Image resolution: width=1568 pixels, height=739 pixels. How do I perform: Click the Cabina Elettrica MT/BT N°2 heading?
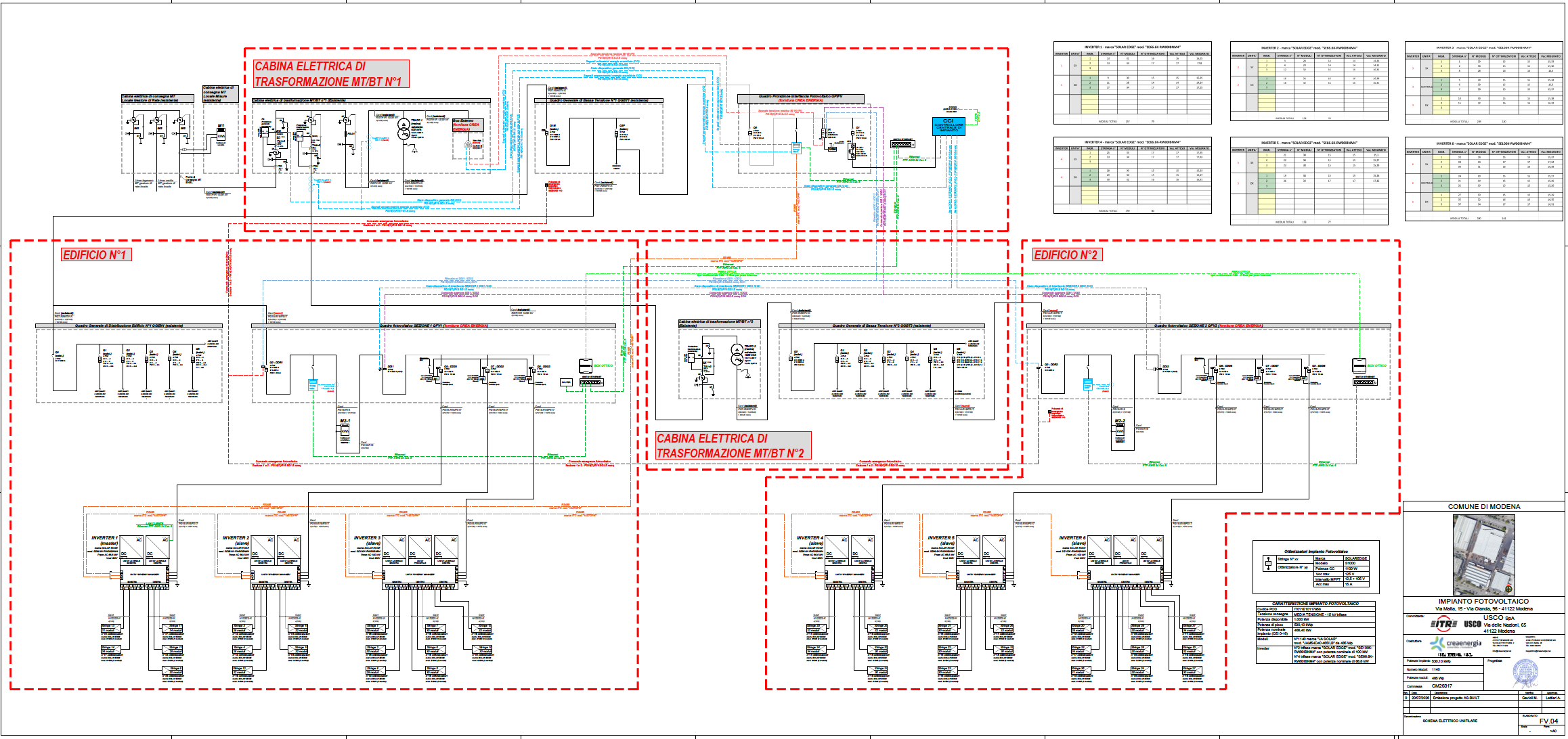click(733, 445)
